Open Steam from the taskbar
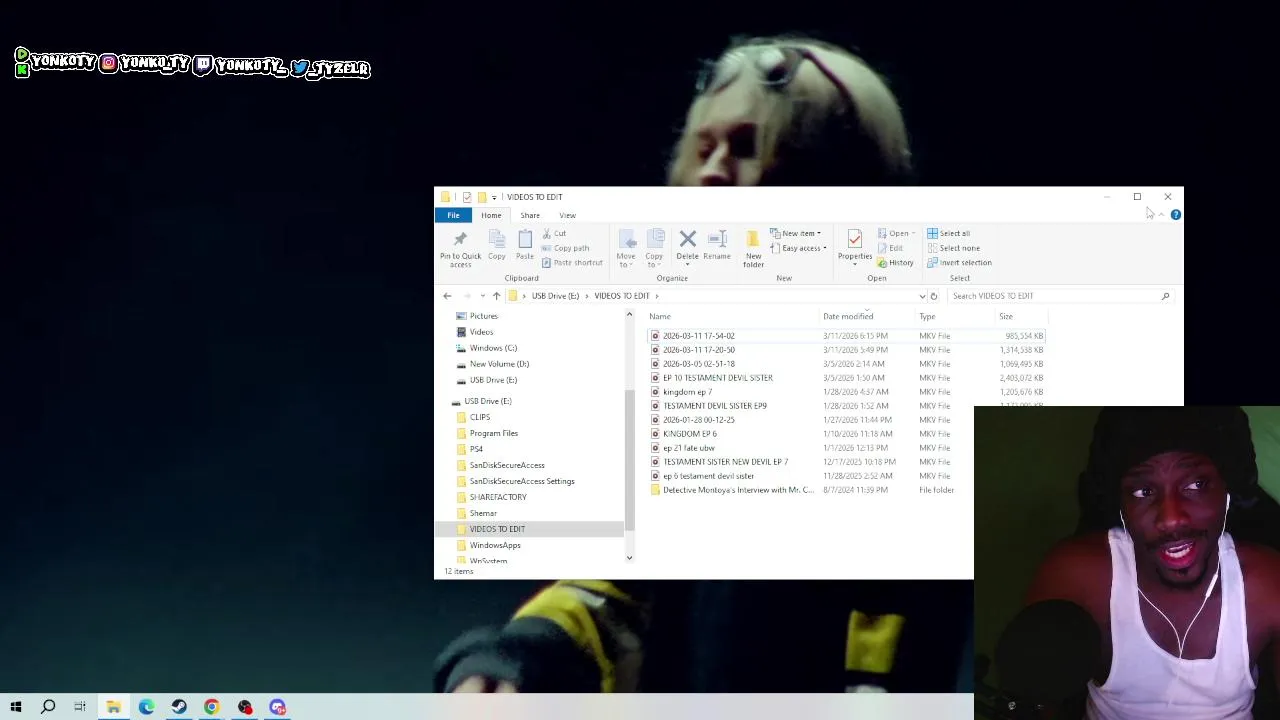 (179, 707)
